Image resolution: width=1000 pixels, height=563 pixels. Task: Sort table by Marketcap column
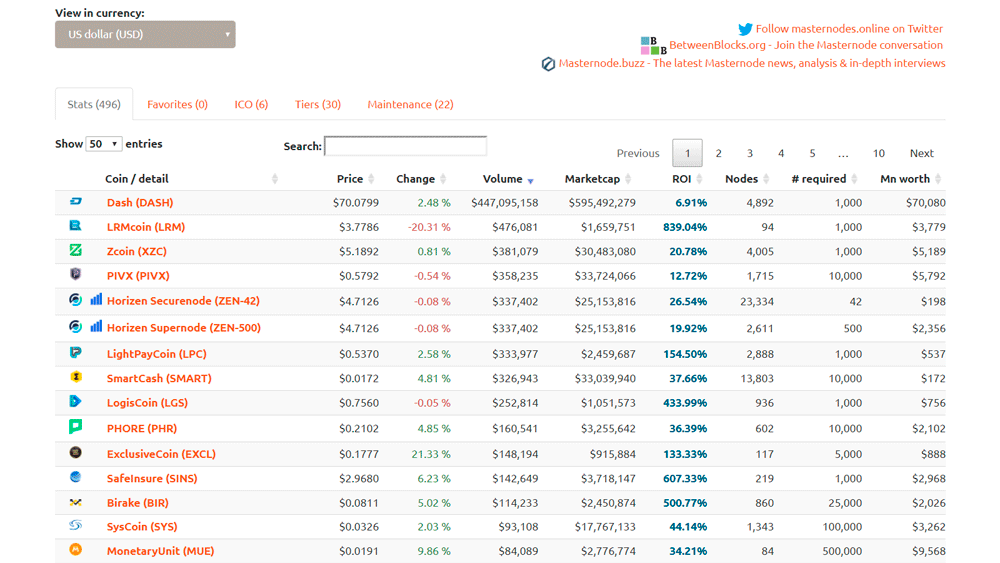598,179
